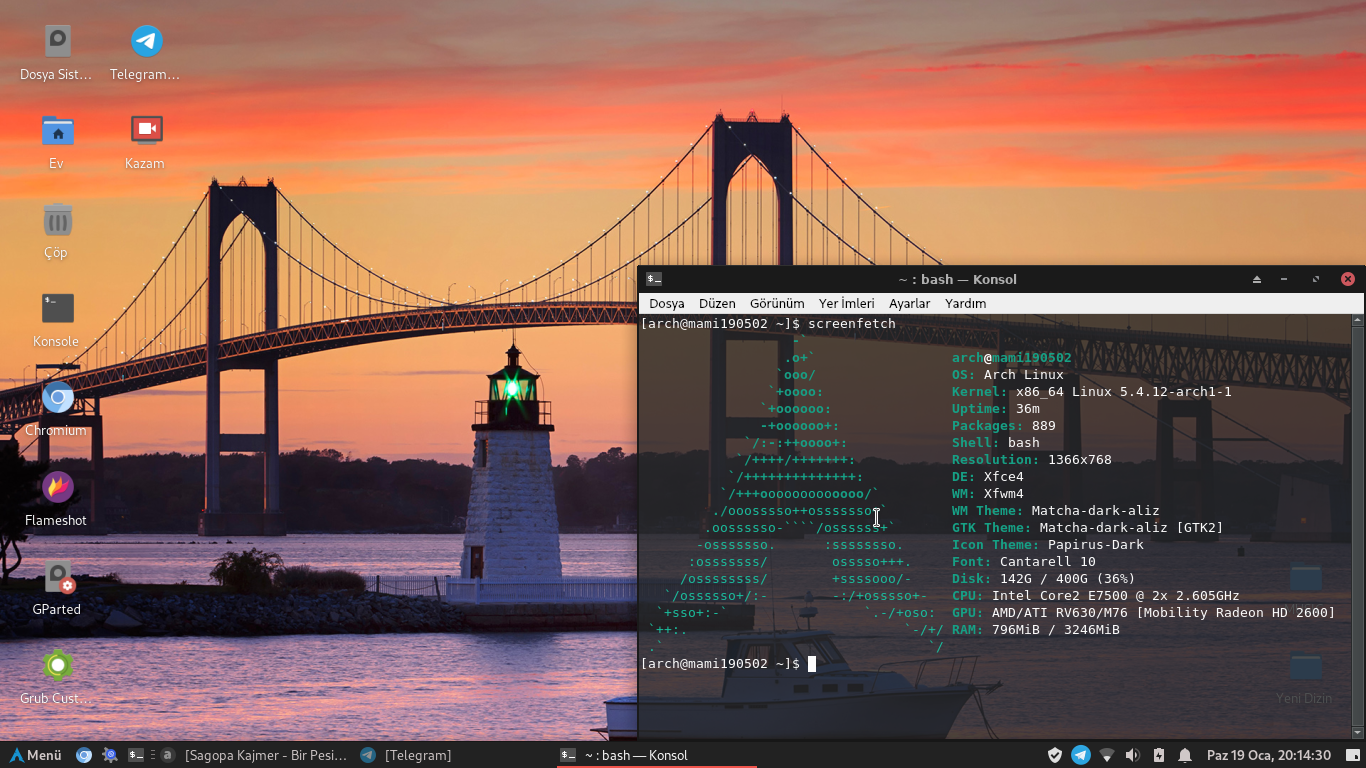Open the Wi-Fi network tray icon
Screen dimensions: 1366x768
pyautogui.click(x=1106, y=755)
